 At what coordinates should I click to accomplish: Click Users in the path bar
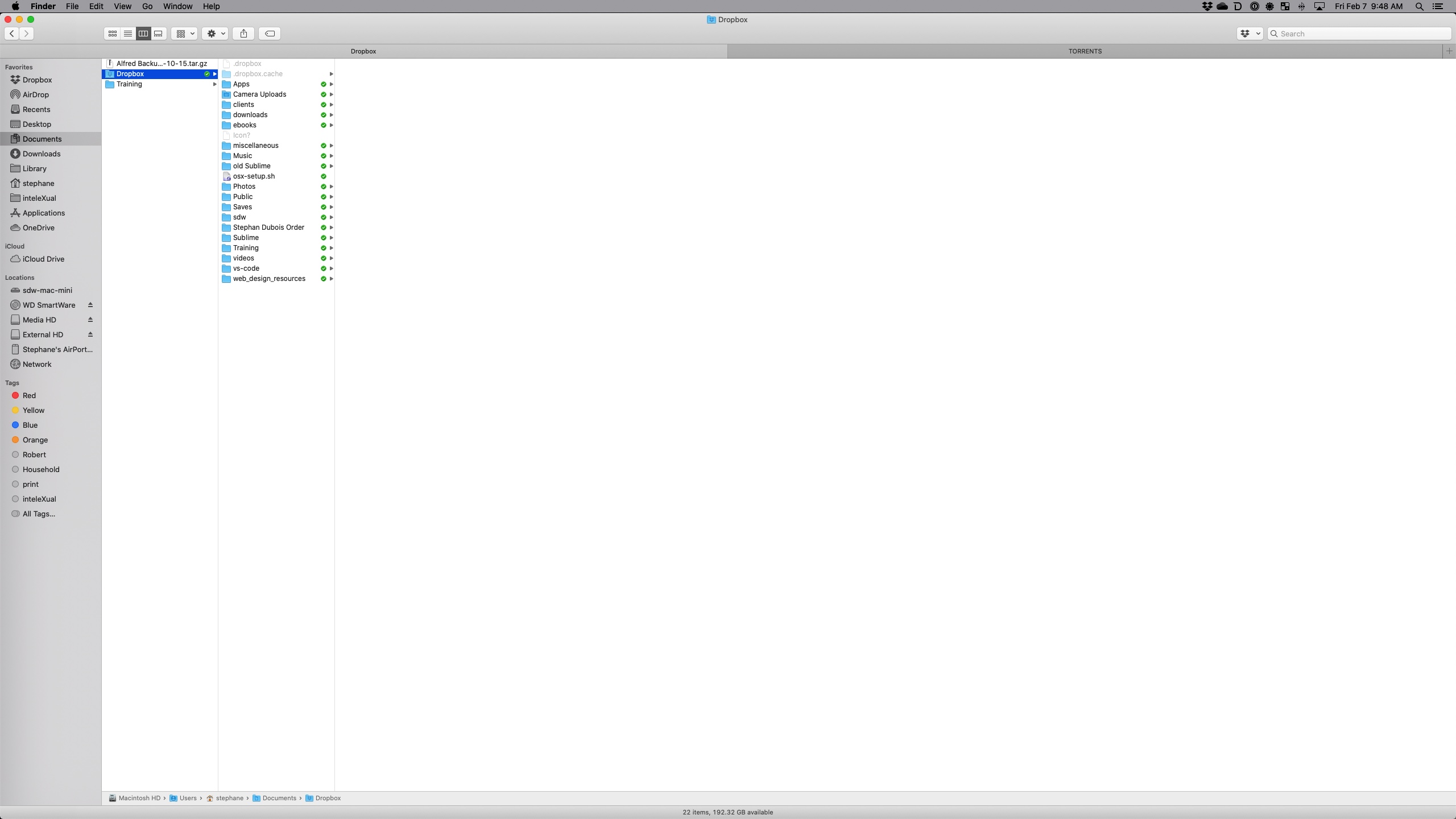click(188, 798)
